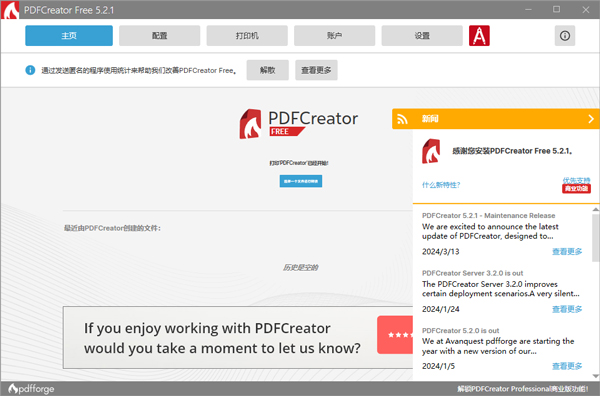
Task: Open the 什么新特性? link
Action: coord(441,185)
